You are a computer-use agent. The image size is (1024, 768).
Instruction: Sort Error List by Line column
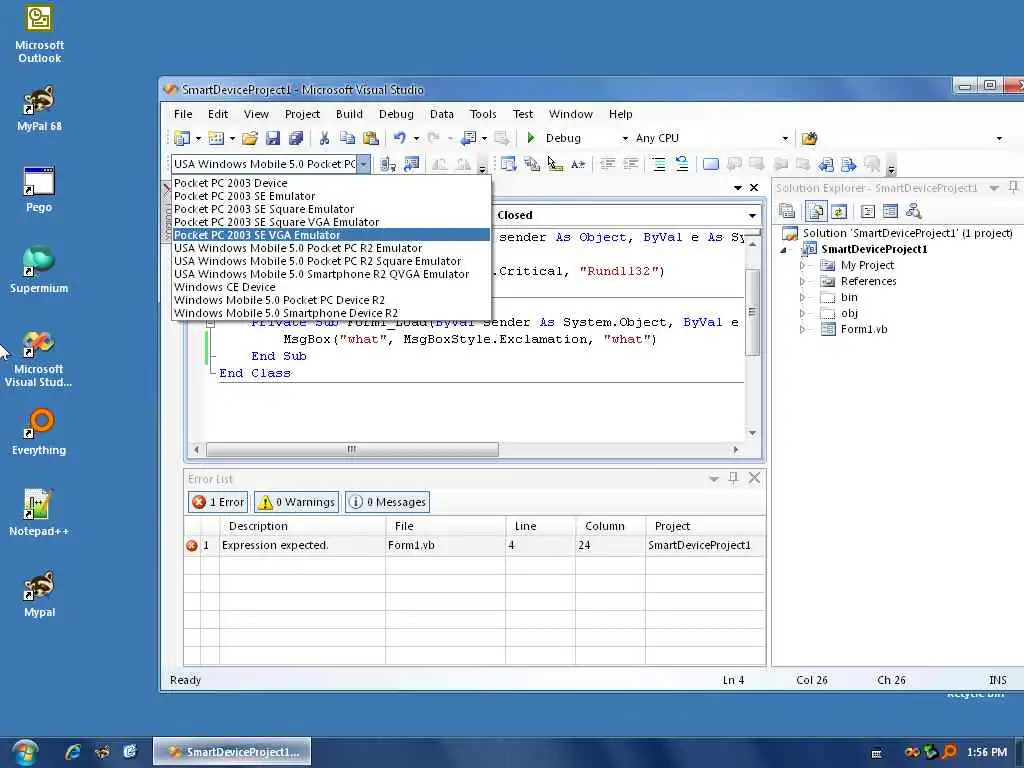pyautogui.click(x=540, y=526)
